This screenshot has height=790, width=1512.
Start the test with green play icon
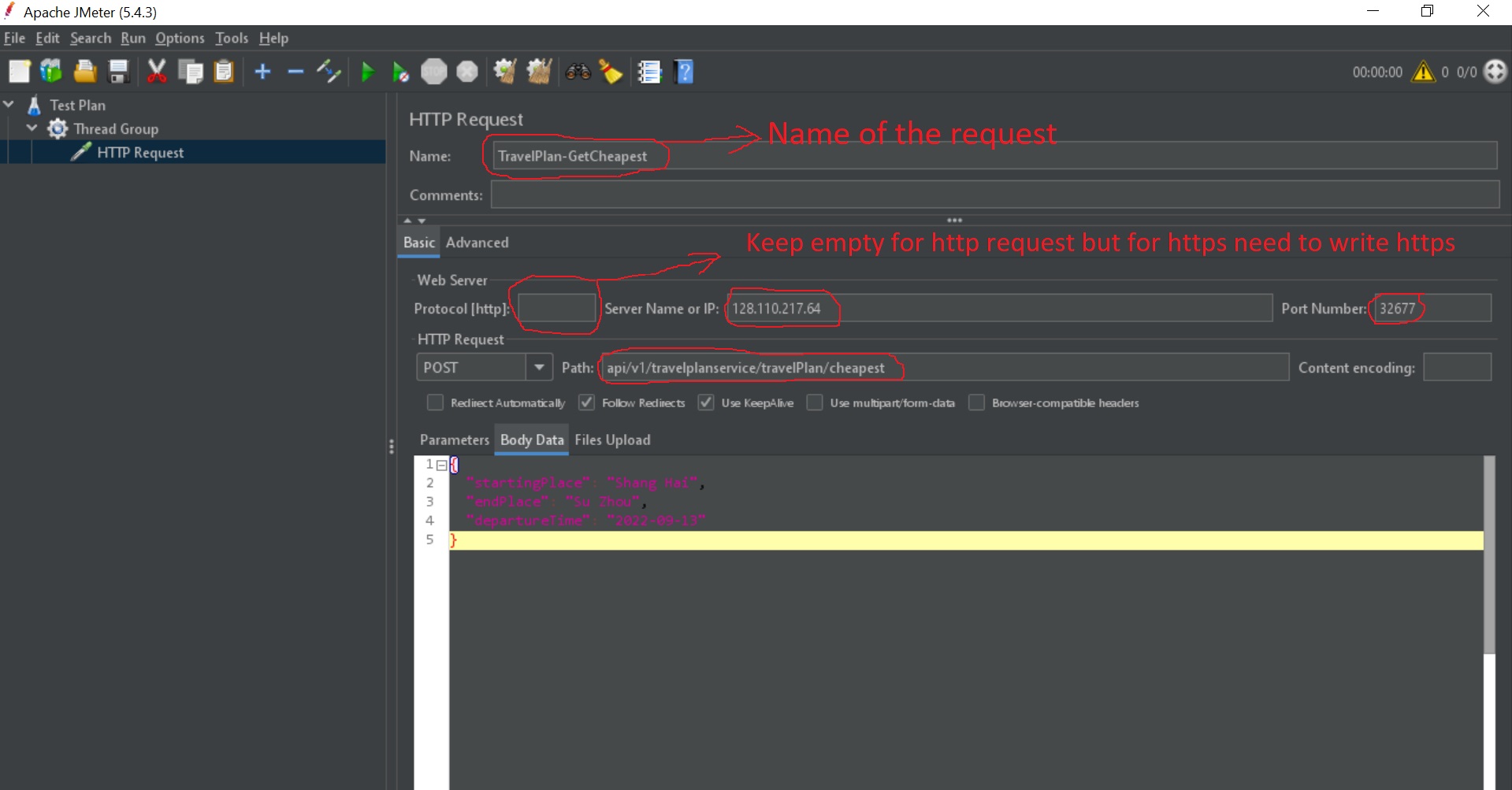(367, 72)
